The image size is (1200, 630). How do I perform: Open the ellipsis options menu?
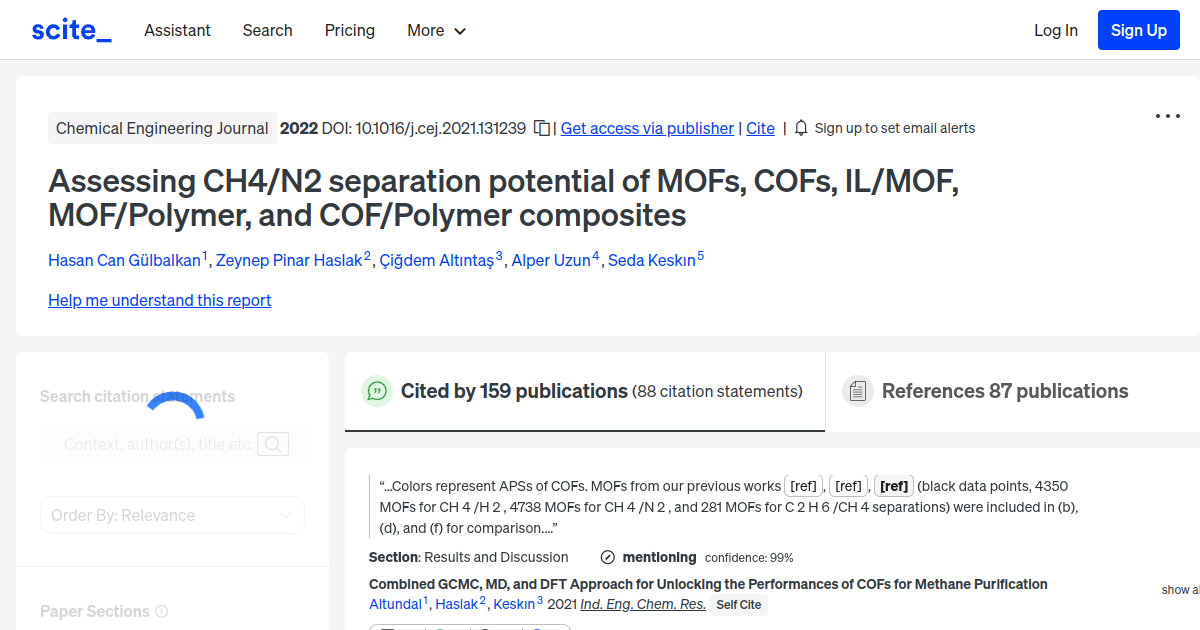1167,116
